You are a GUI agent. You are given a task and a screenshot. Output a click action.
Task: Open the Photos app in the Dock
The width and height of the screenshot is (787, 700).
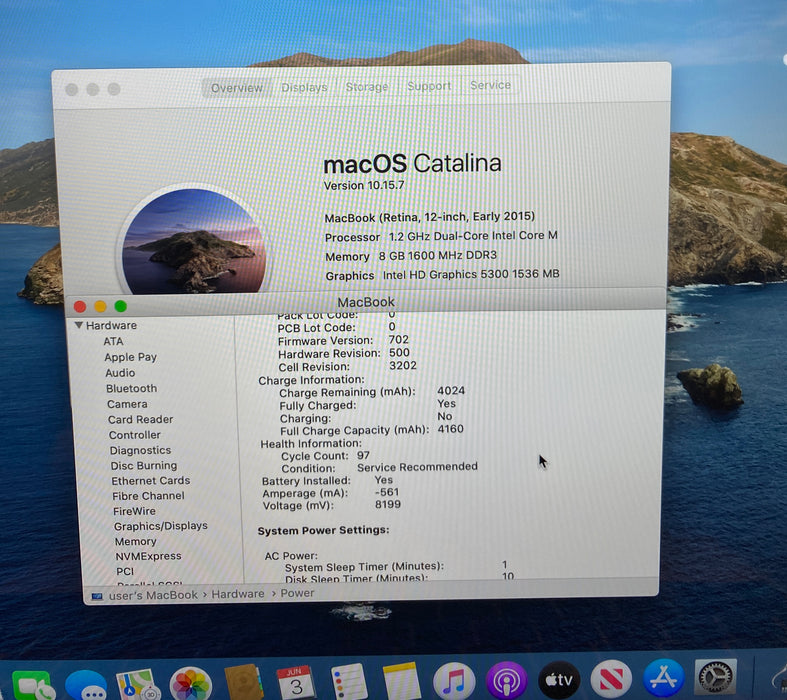(191, 684)
